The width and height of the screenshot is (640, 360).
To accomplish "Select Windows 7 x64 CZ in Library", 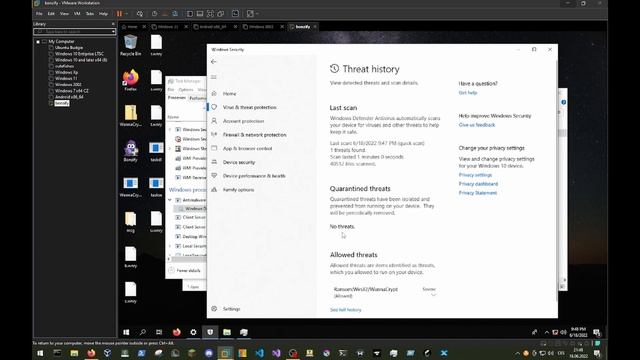I will coord(71,91).
